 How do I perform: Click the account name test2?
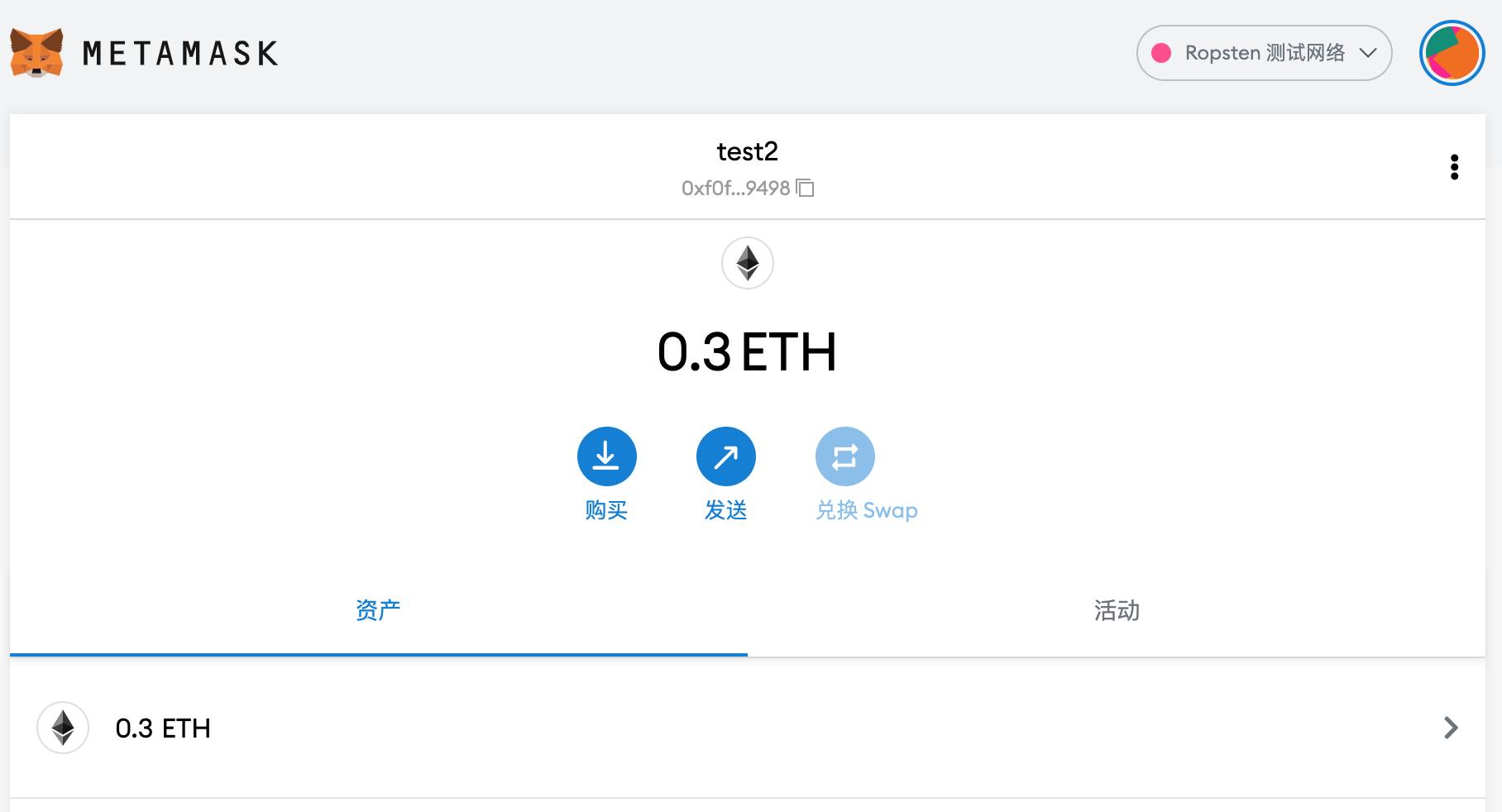click(x=747, y=151)
